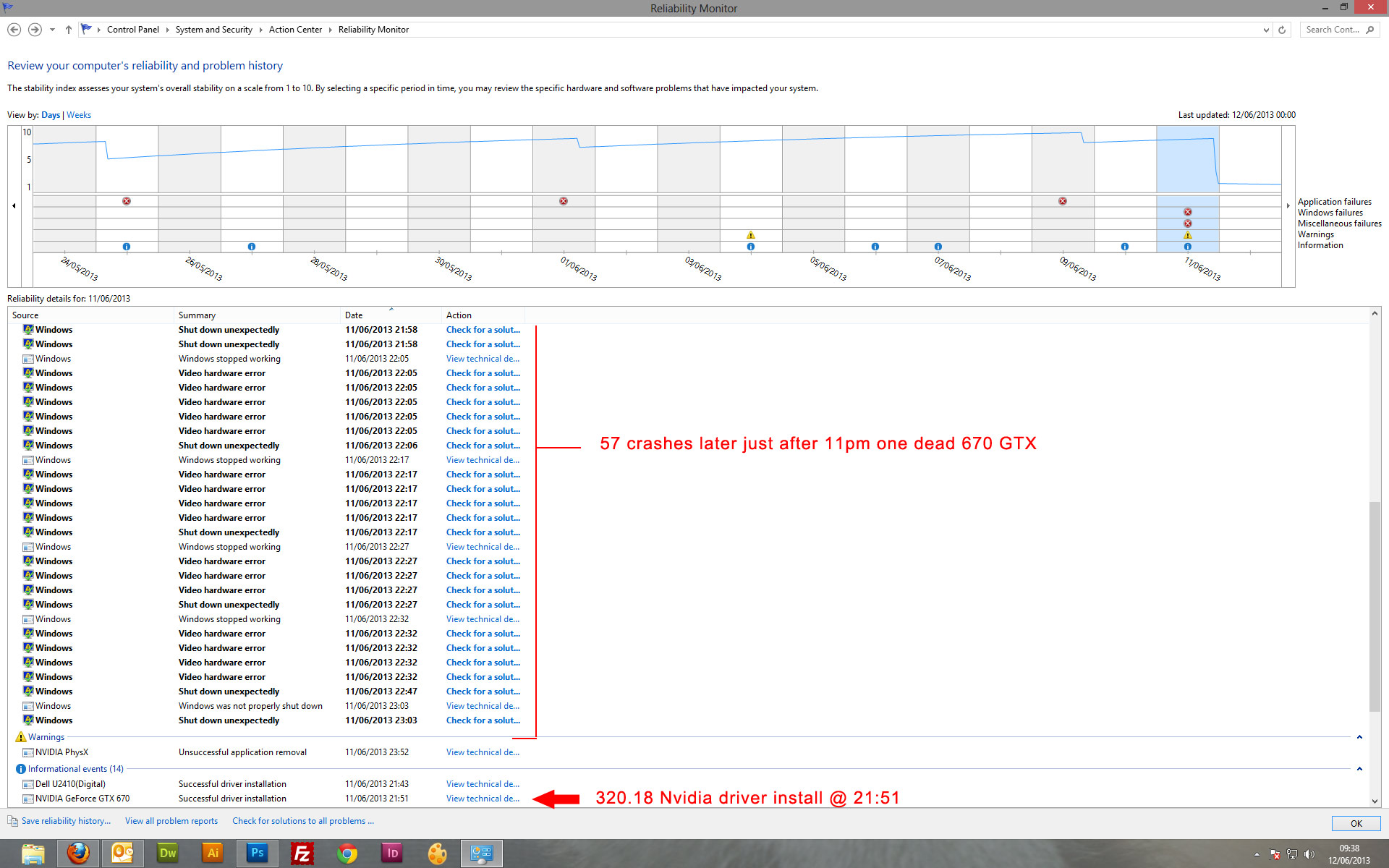Click the Search Control Panel field

point(1332,30)
